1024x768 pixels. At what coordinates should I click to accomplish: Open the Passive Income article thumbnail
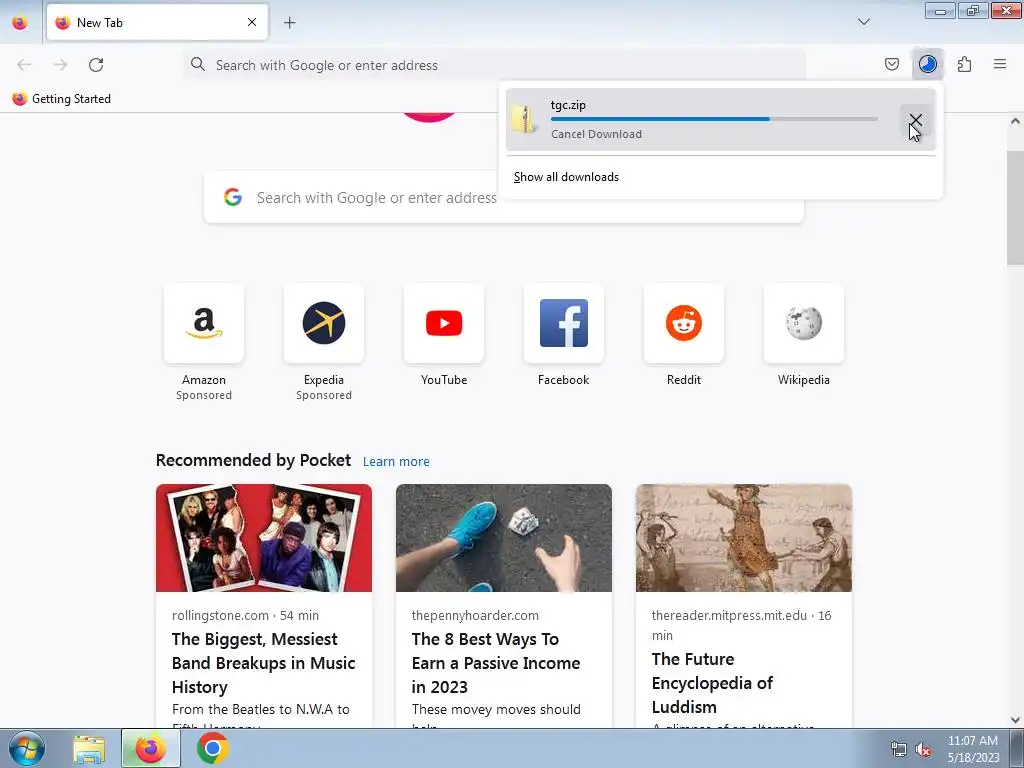(504, 538)
